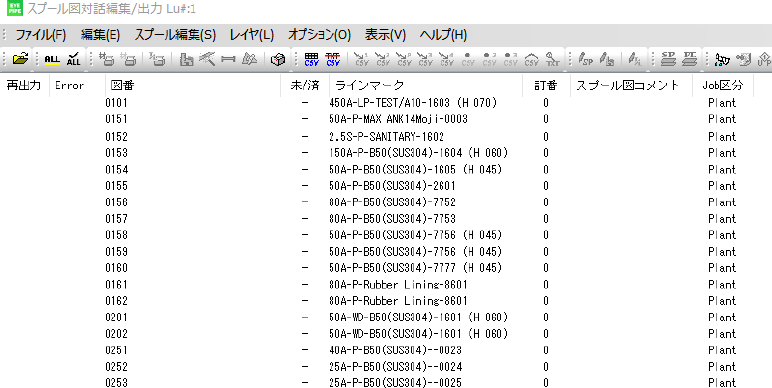772x388 pixels.
Task: Click the arrow CSV icon numbered 4
Action: point(446,60)
